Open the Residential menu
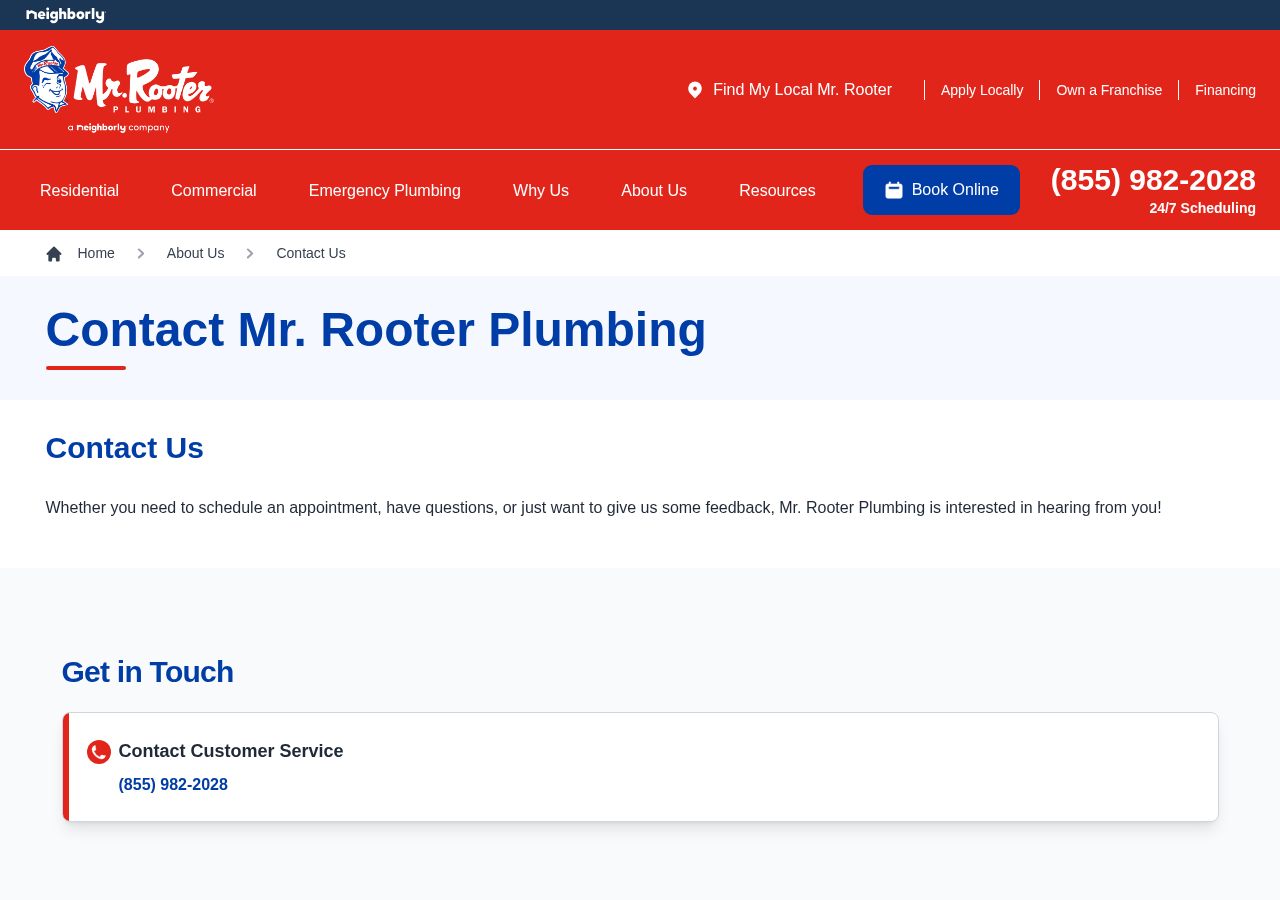 pyautogui.click(x=79, y=191)
